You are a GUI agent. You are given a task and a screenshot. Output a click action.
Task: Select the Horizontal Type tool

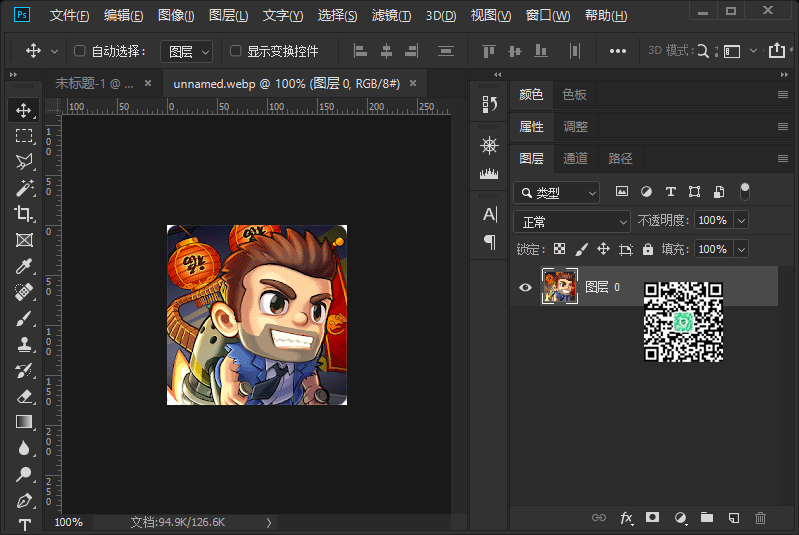click(24, 525)
